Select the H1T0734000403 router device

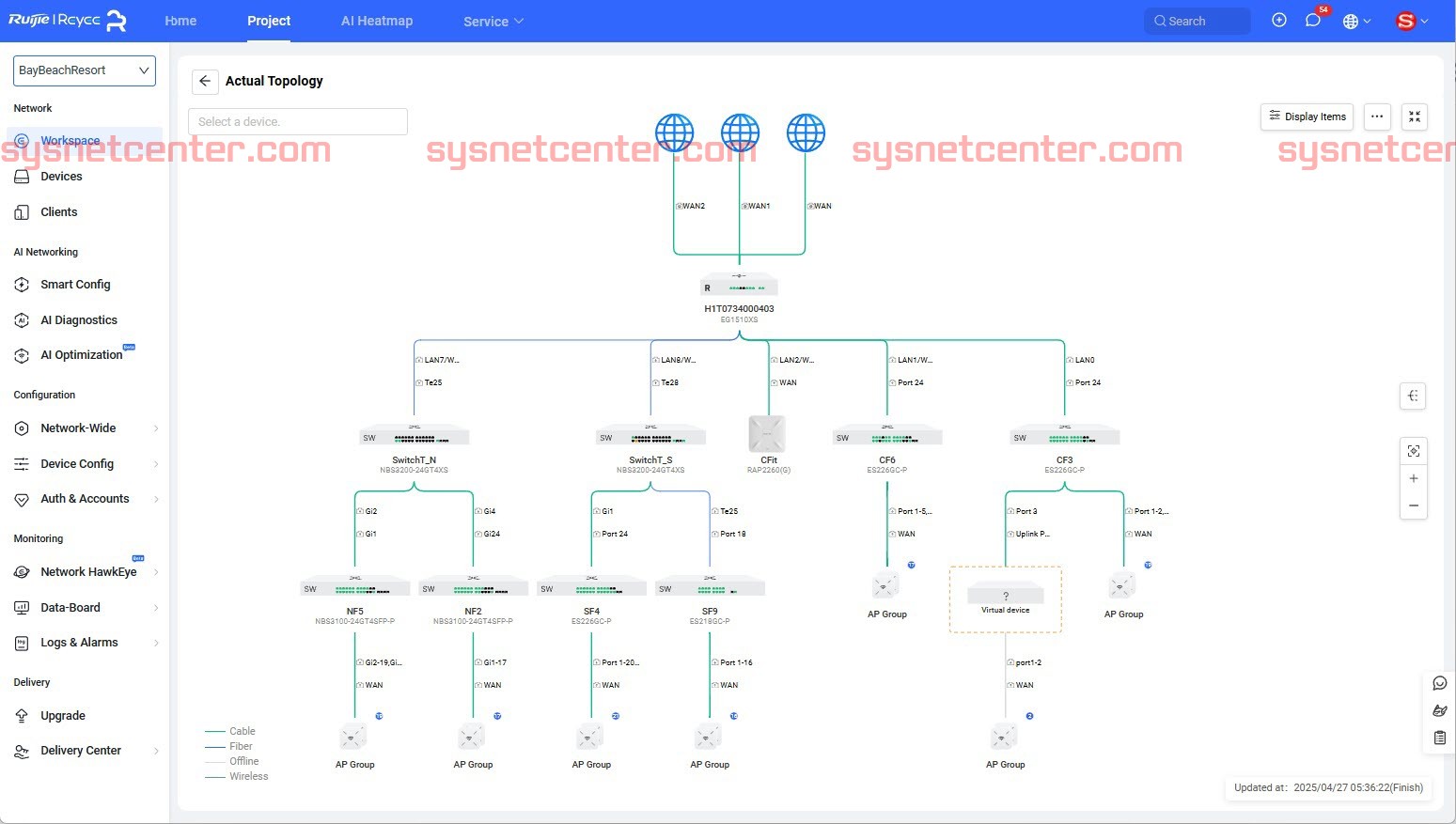click(740, 286)
